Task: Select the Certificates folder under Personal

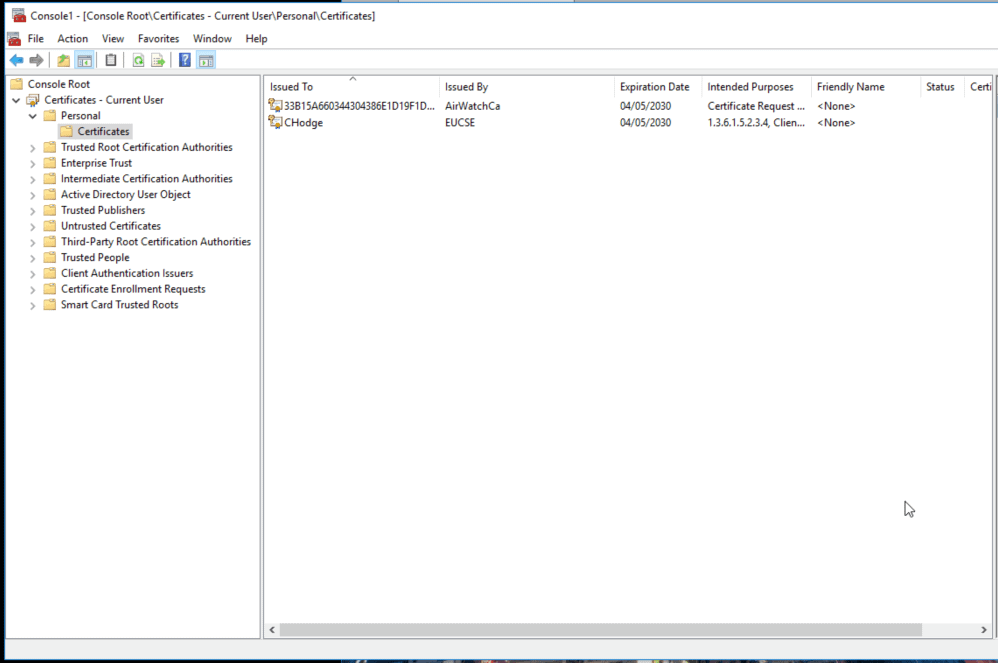Action: (x=103, y=131)
